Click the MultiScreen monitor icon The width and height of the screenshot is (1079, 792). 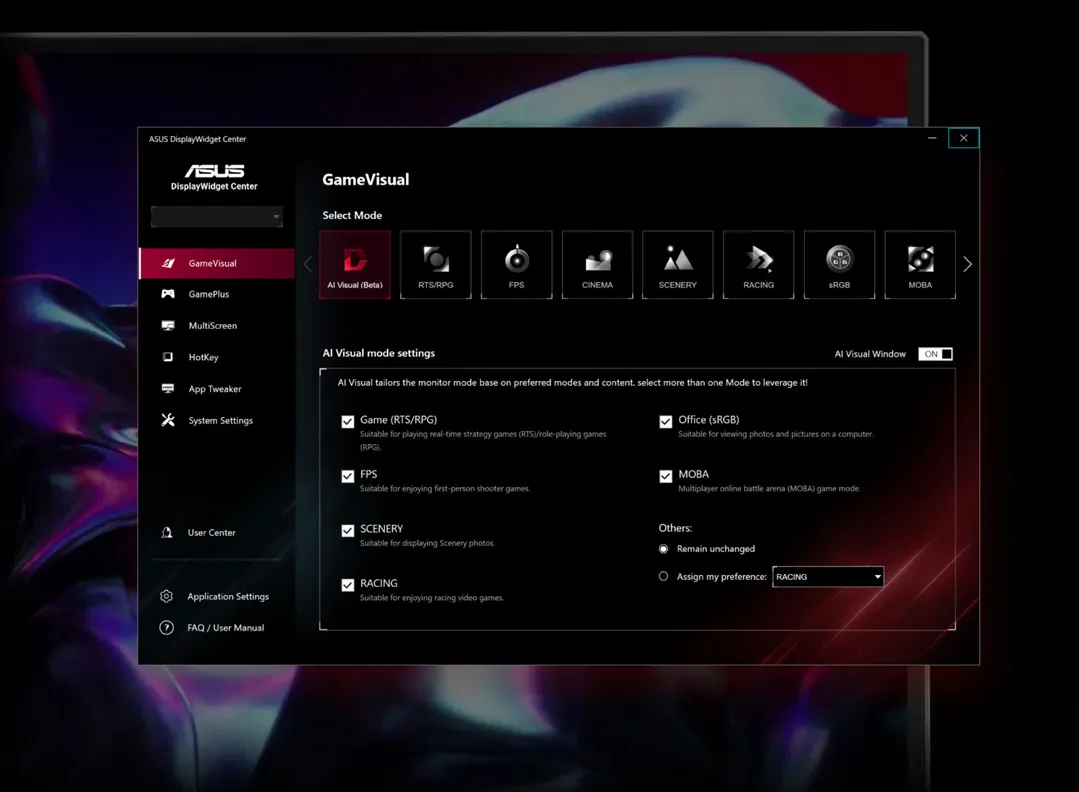pos(168,325)
